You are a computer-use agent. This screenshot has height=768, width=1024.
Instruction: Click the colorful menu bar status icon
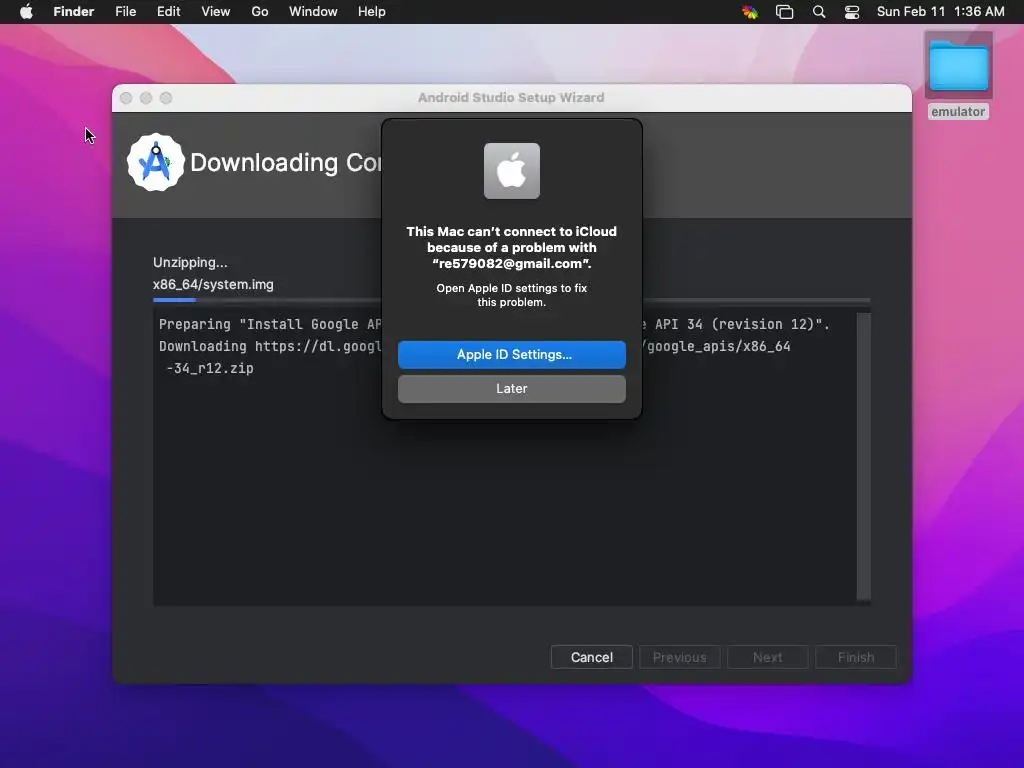(750, 12)
